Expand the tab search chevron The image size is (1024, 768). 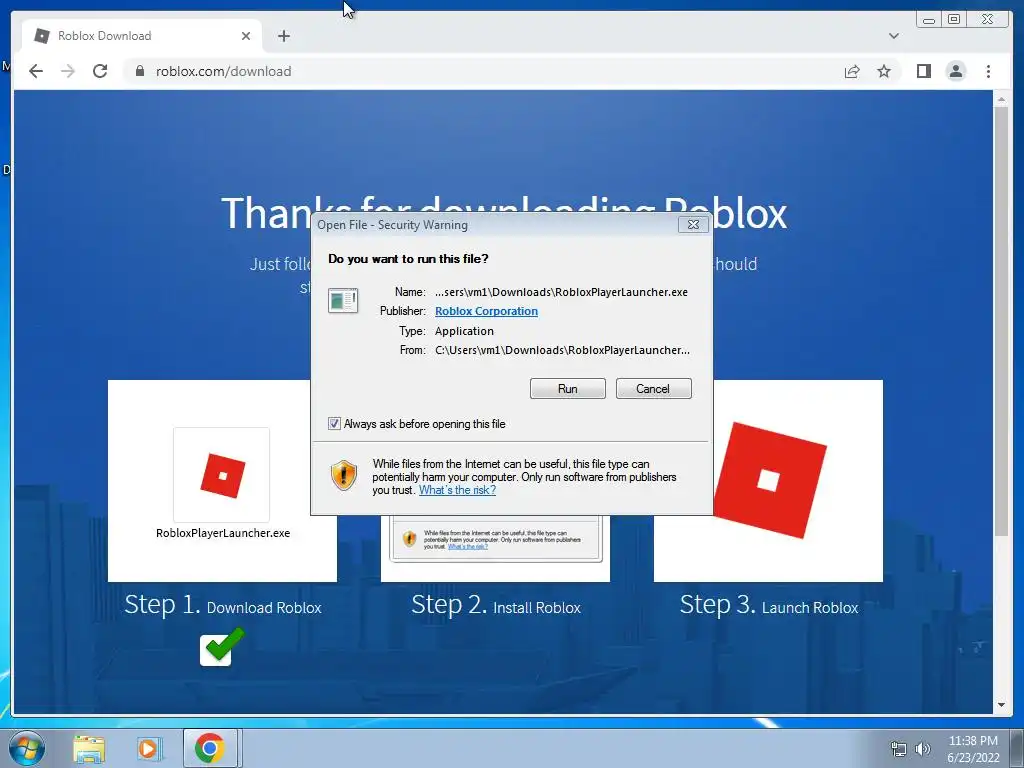tap(893, 36)
